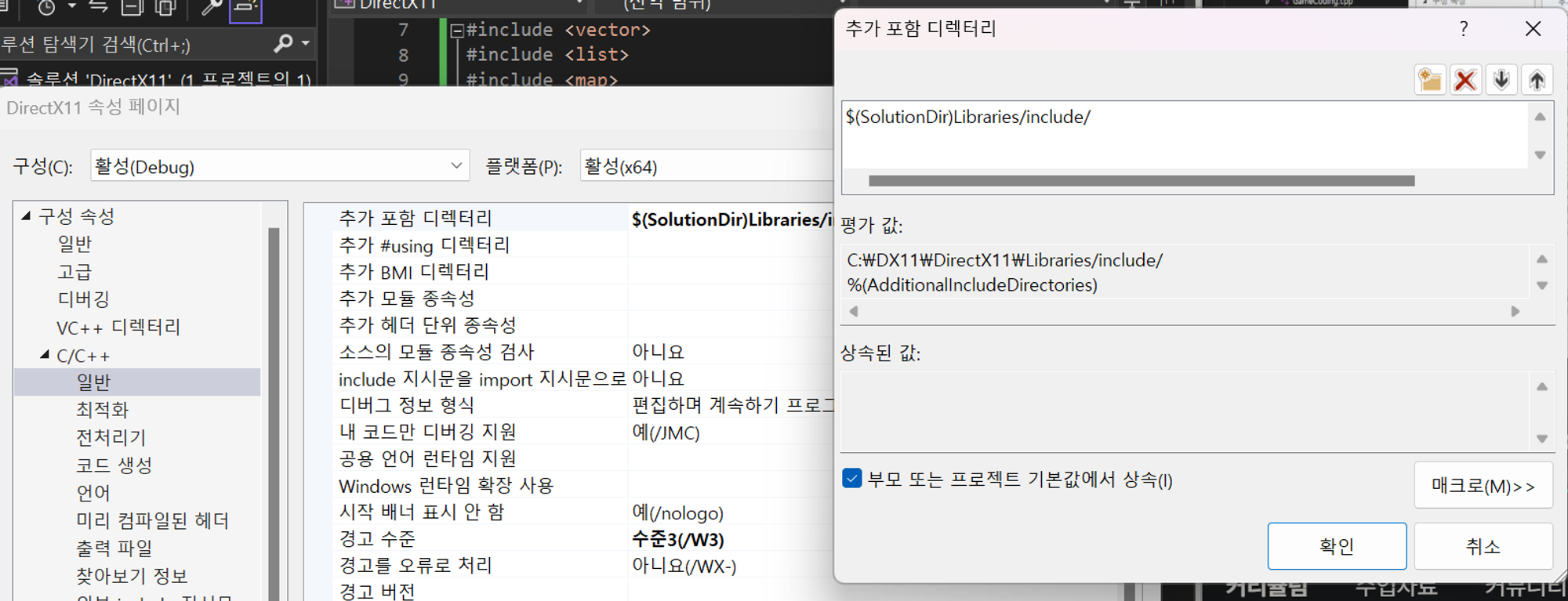
Task: Click the red X delete line icon
Action: click(x=1465, y=80)
